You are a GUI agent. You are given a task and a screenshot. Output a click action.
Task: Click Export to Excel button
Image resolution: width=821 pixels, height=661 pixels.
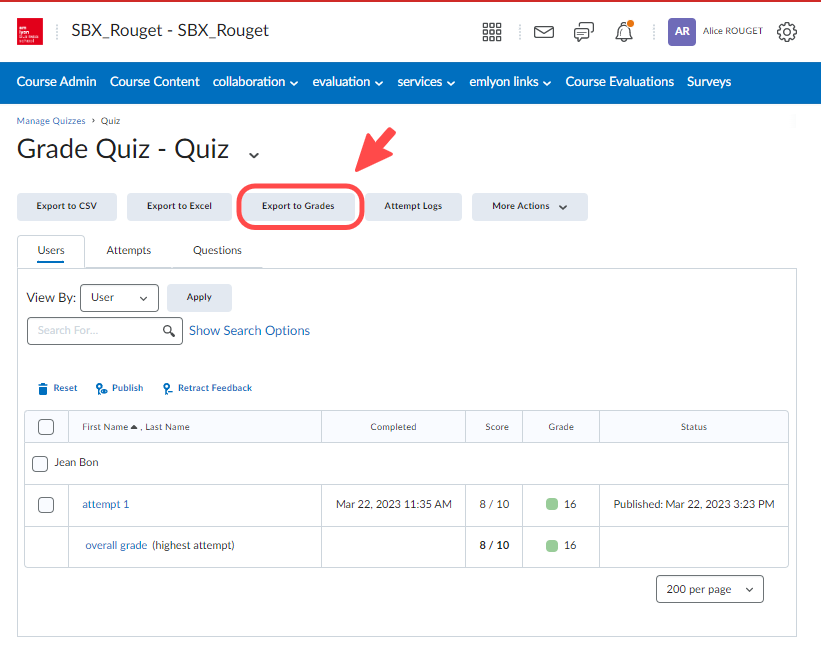point(179,206)
